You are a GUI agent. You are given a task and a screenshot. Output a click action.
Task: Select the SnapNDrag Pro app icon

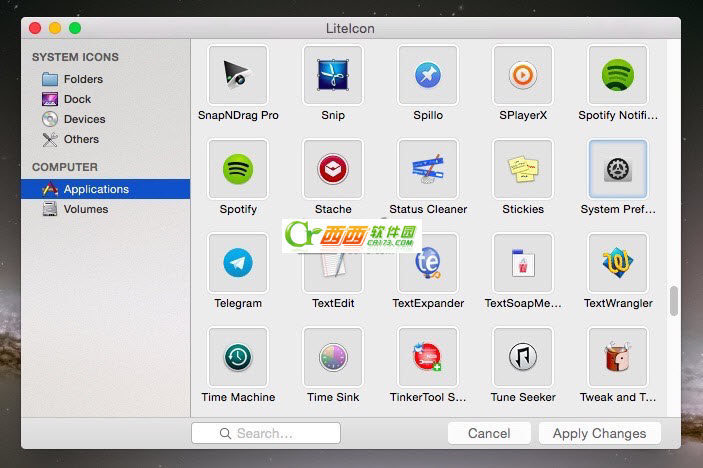pyautogui.click(x=238, y=75)
